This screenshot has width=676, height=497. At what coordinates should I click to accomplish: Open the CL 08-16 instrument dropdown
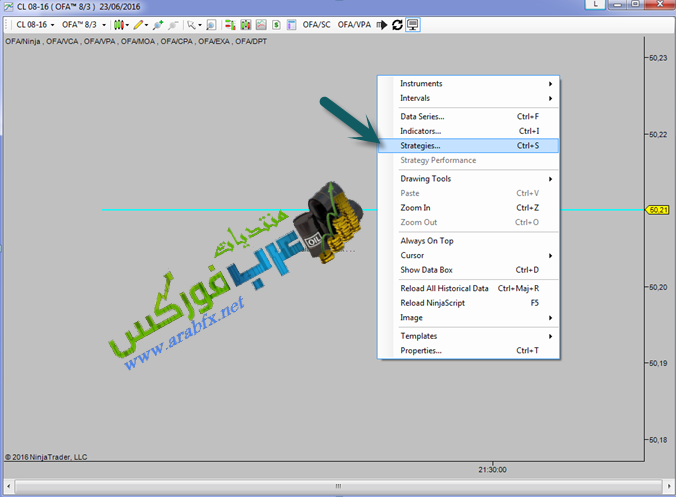tap(35, 25)
